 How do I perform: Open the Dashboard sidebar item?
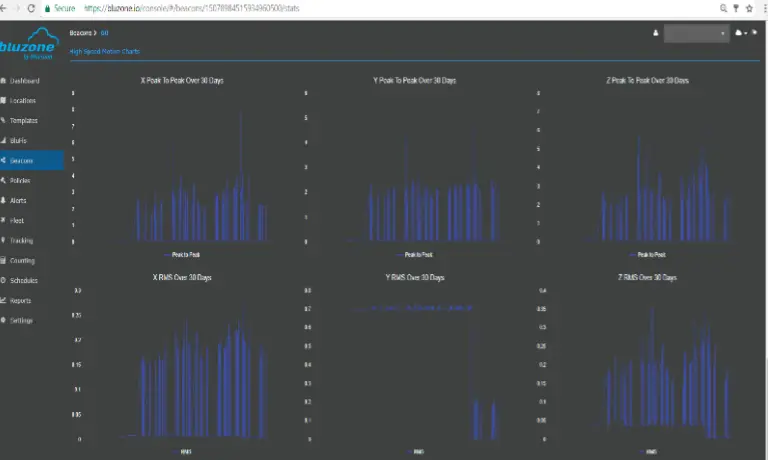click(x=24, y=81)
